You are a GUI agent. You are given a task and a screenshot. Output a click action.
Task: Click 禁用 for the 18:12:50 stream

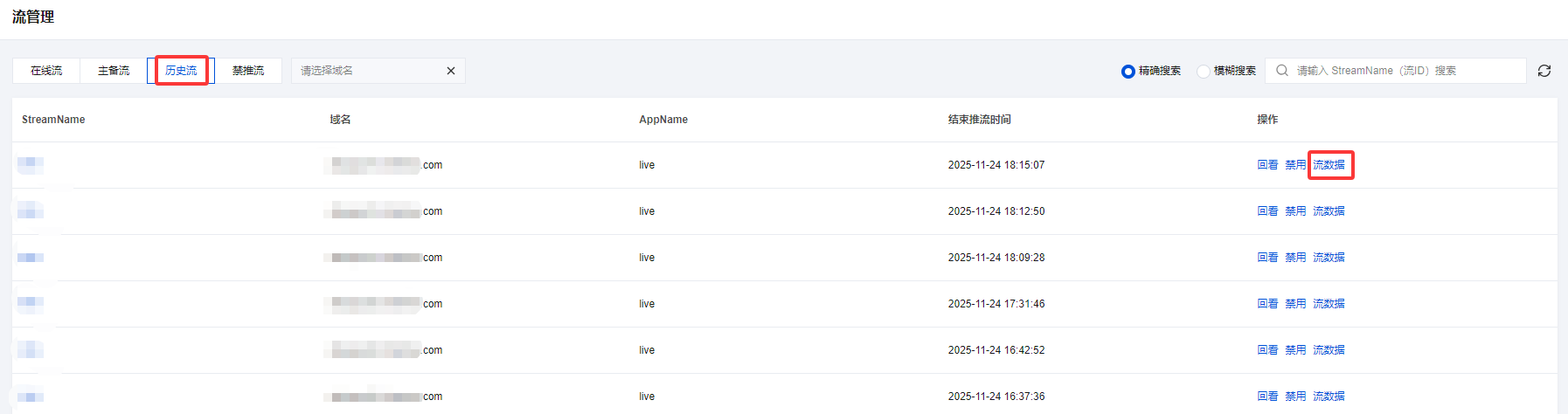click(x=1295, y=211)
